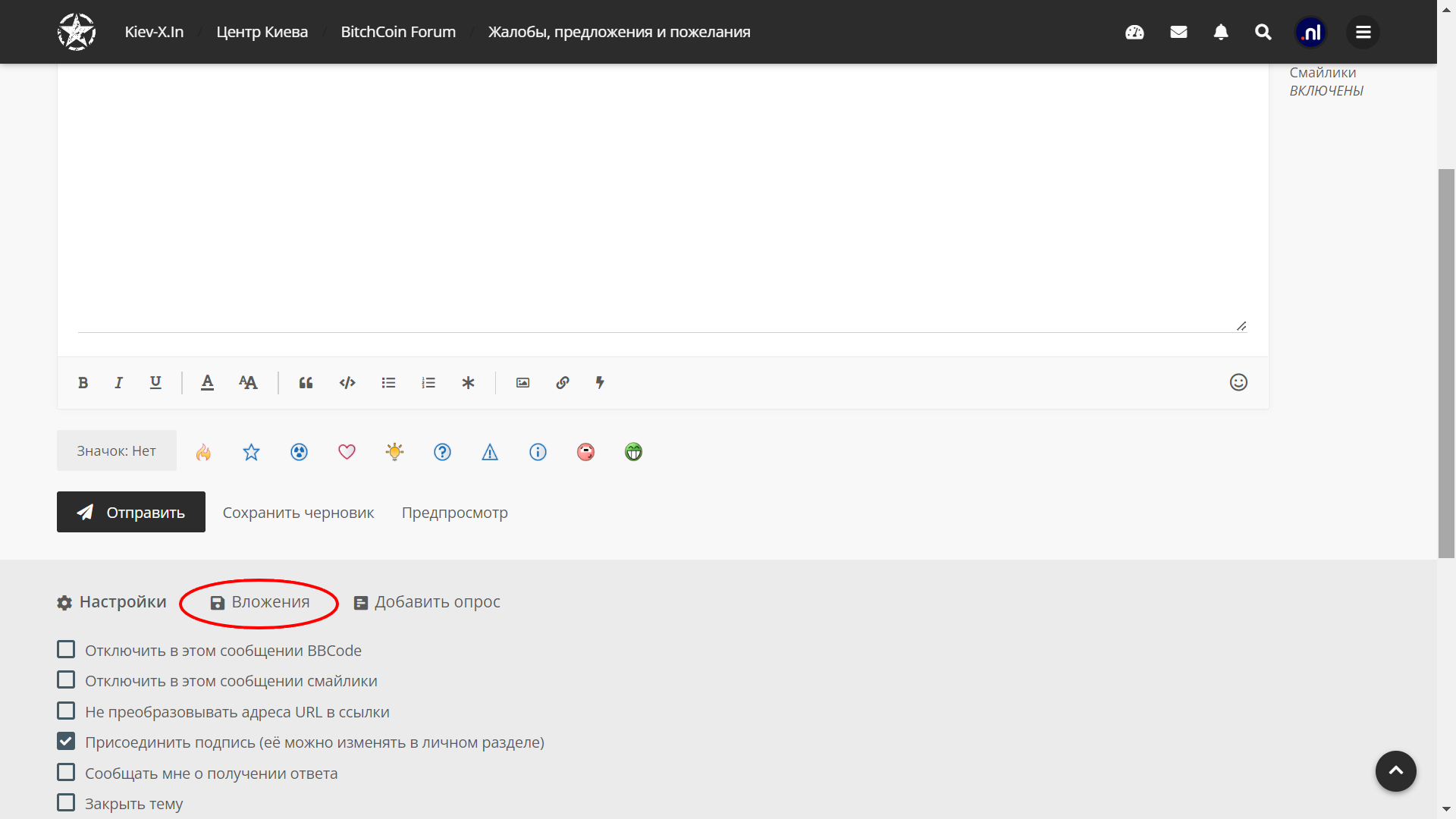This screenshot has width=1456, height=819.
Task: Open the font size dropdown
Action: coord(248,383)
